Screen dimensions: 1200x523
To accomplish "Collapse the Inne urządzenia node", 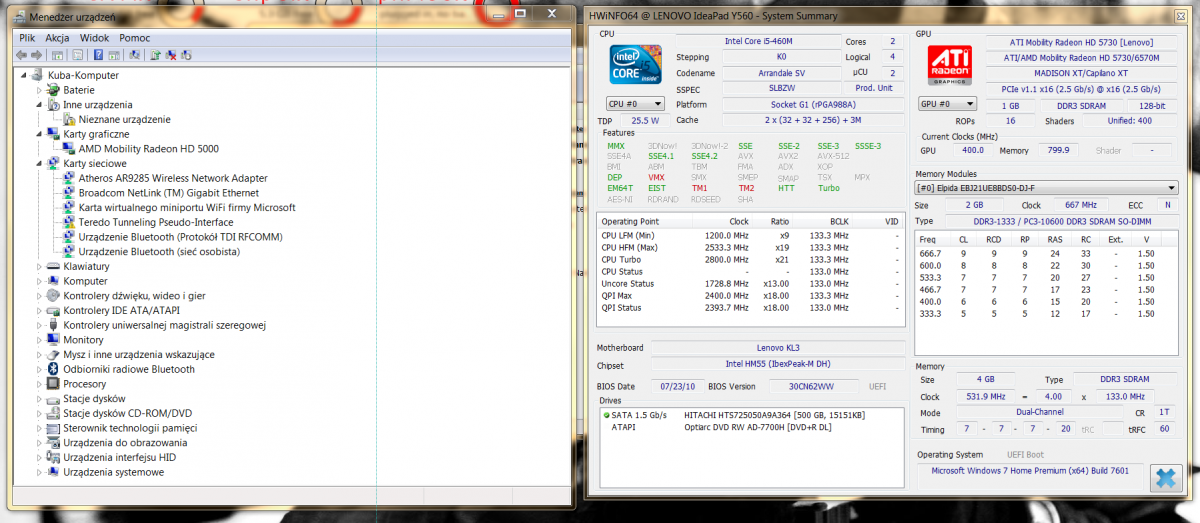I will point(40,105).
